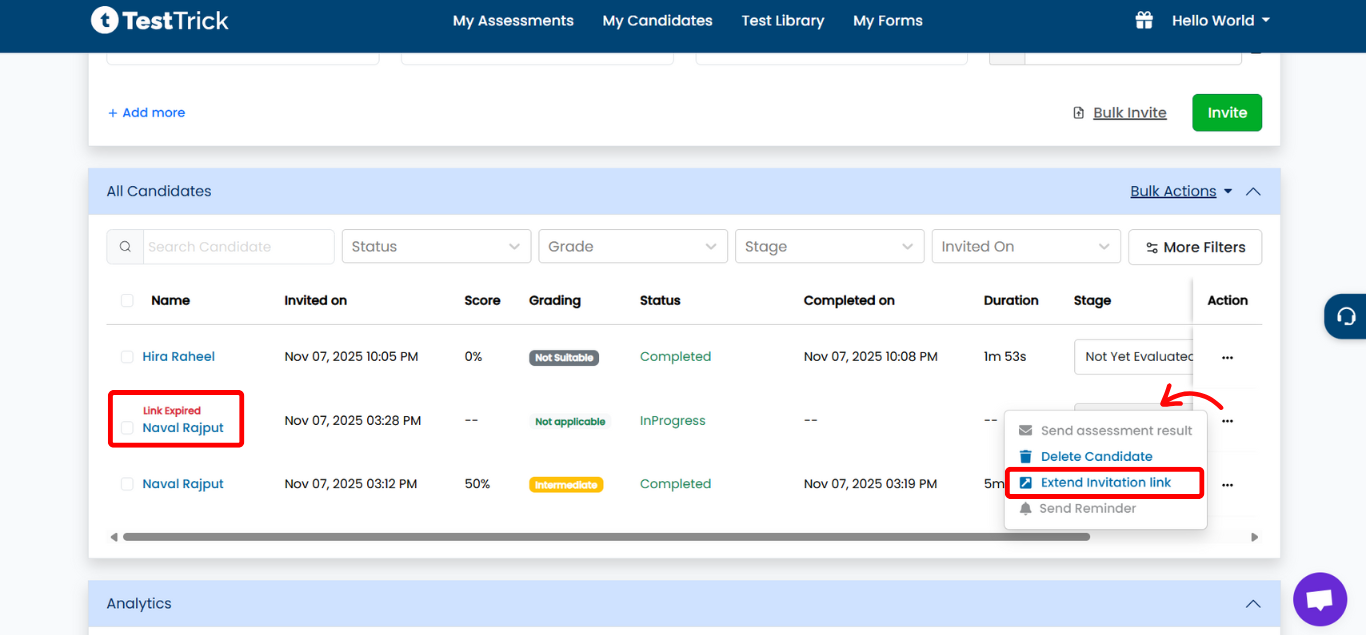Open the Status filter dropdown
Screen dimensions: 1366x635
(436, 247)
